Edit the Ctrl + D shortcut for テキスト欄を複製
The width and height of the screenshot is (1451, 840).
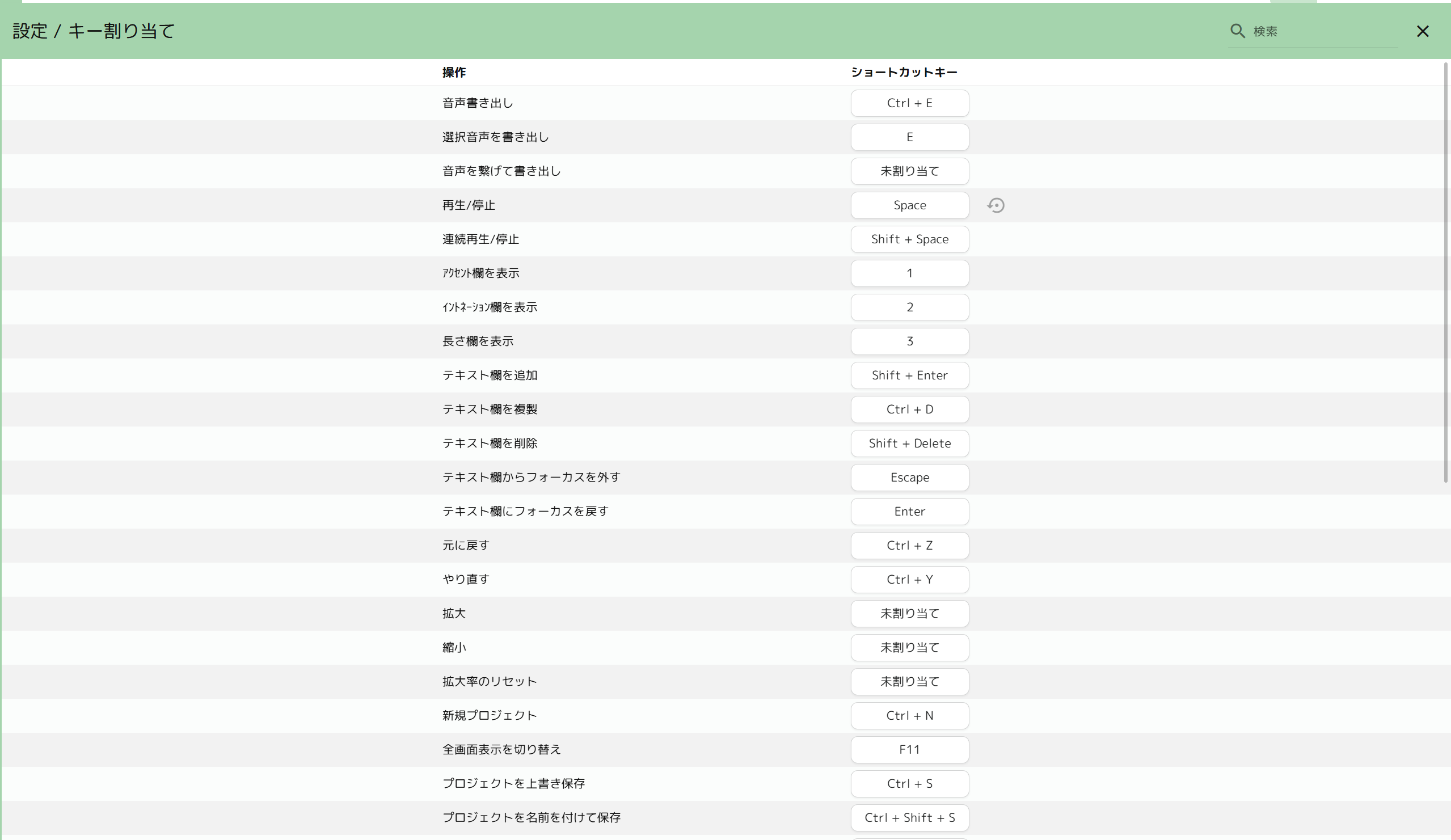(x=909, y=410)
